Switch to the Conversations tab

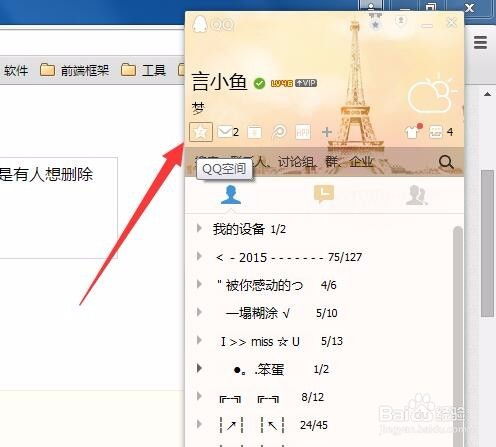point(324,194)
